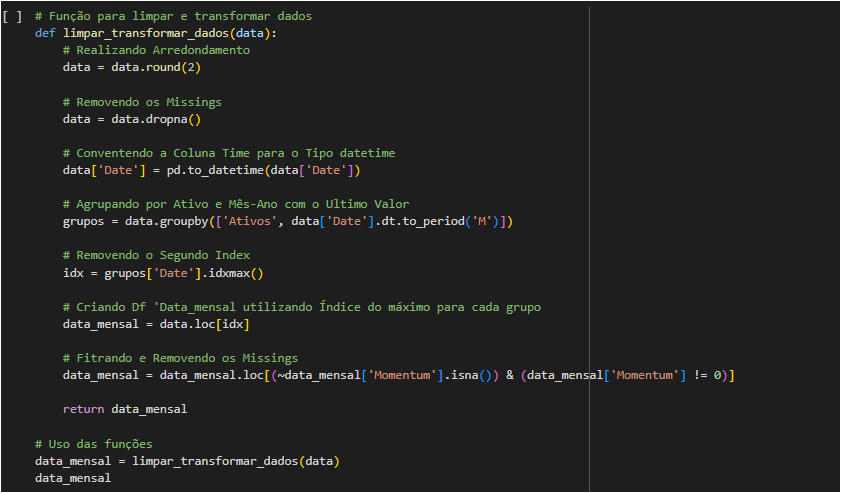Click comment "# Uso das funções"
Image resolution: width=841 pixels, height=493 pixels.
pyautogui.click(x=94, y=444)
